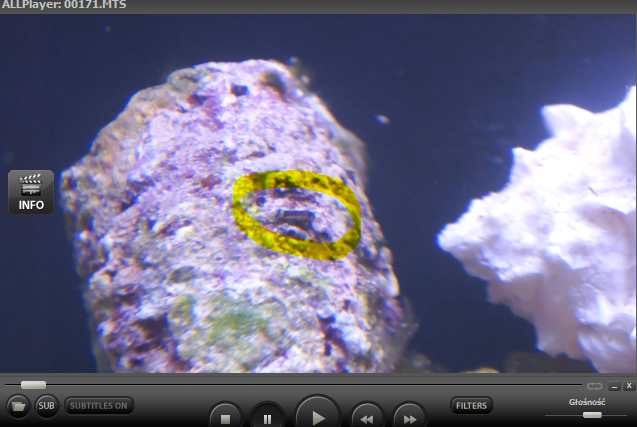Toggle SUBTITLES ON switch
Viewport: 637px width, 427px height.
point(99,406)
